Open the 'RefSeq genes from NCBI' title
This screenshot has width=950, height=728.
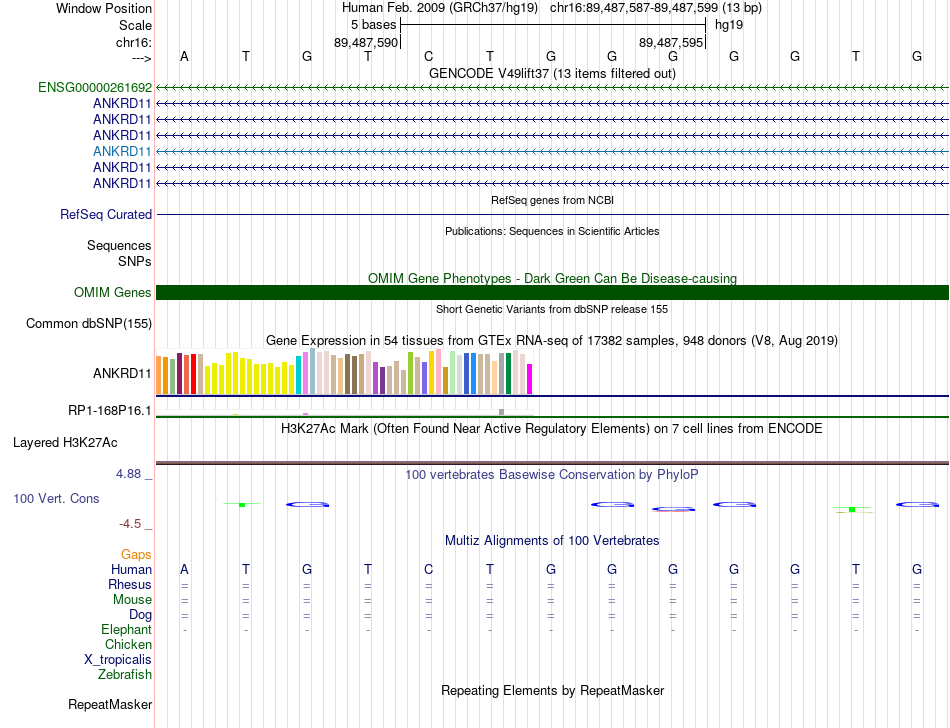[552, 200]
